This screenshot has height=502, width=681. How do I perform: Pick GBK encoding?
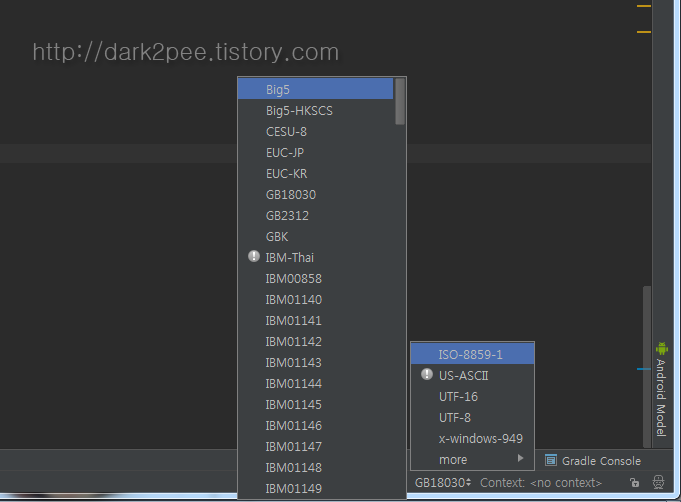pyautogui.click(x=315, y=236)
